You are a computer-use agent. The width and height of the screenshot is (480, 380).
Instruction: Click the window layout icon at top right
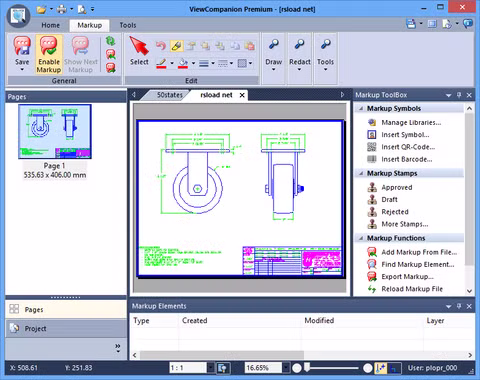432,24
